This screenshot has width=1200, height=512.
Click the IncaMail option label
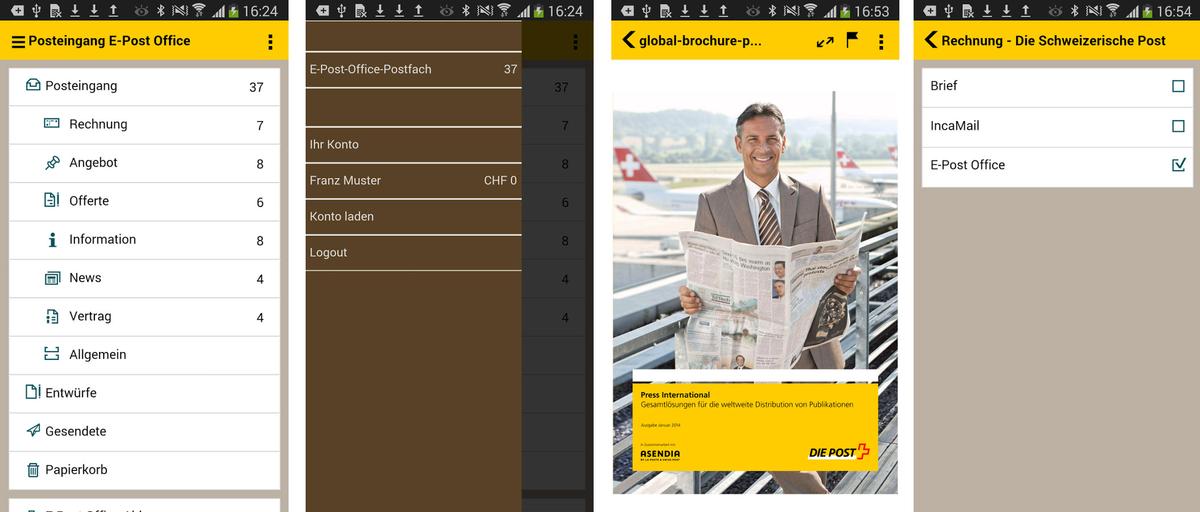[x=955, y=126]
